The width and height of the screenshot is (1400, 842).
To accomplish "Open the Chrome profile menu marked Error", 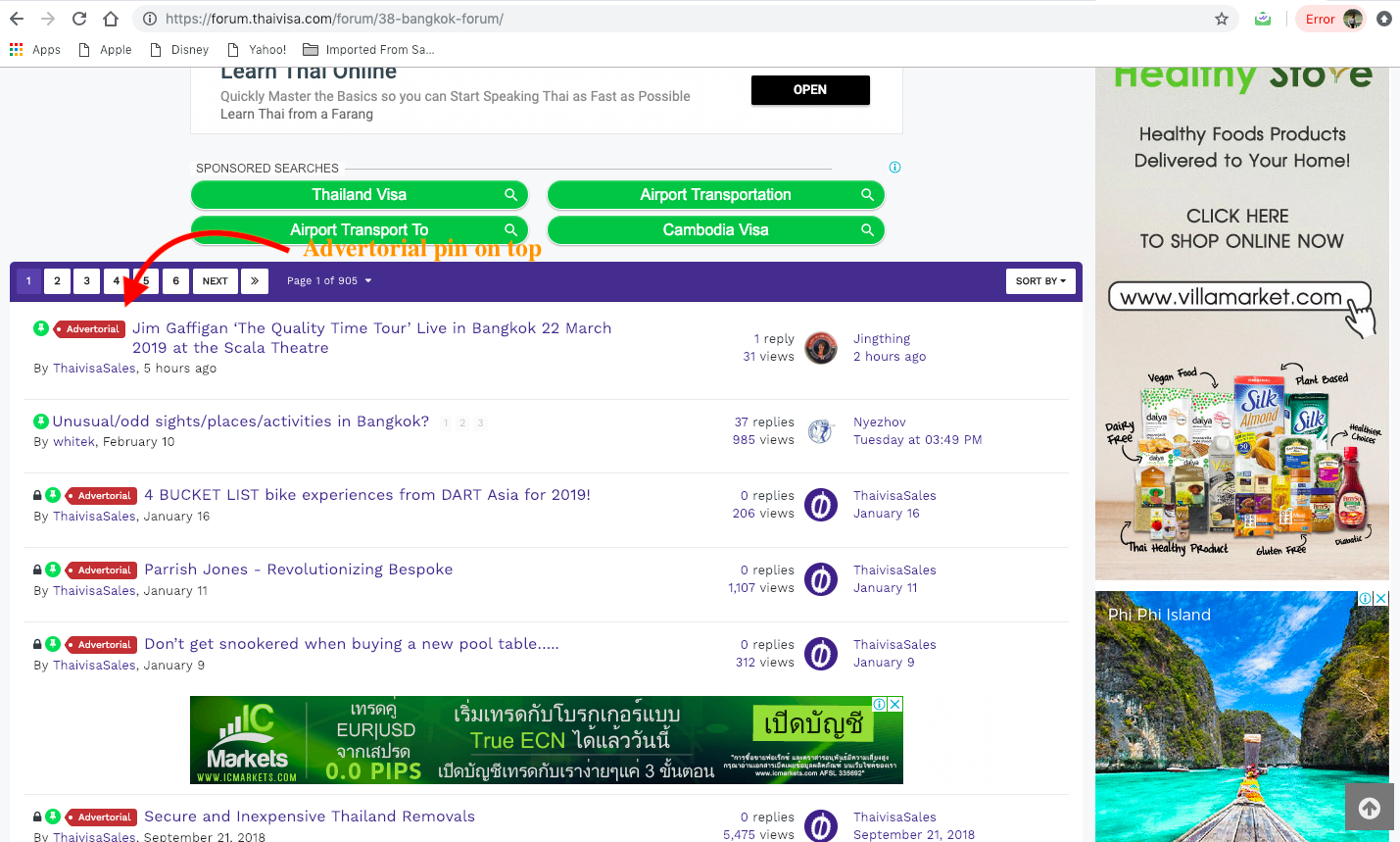I will click(x=1331, y=19).
